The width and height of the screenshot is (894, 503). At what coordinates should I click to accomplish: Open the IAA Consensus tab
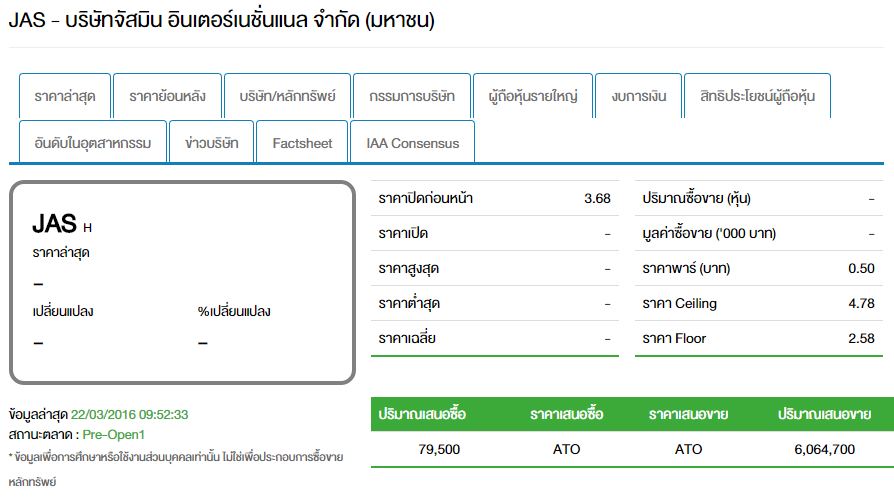tap(412, 143)
